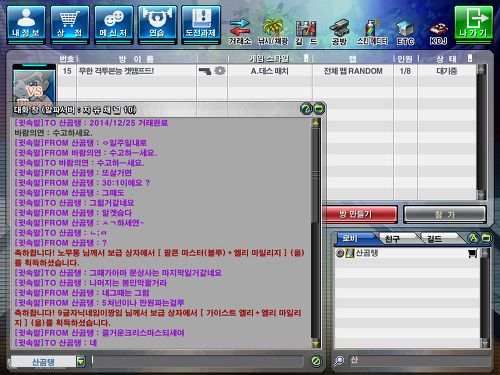
Task: Click chat line 2014/12/25 거래완료
Action: point(91,123)
